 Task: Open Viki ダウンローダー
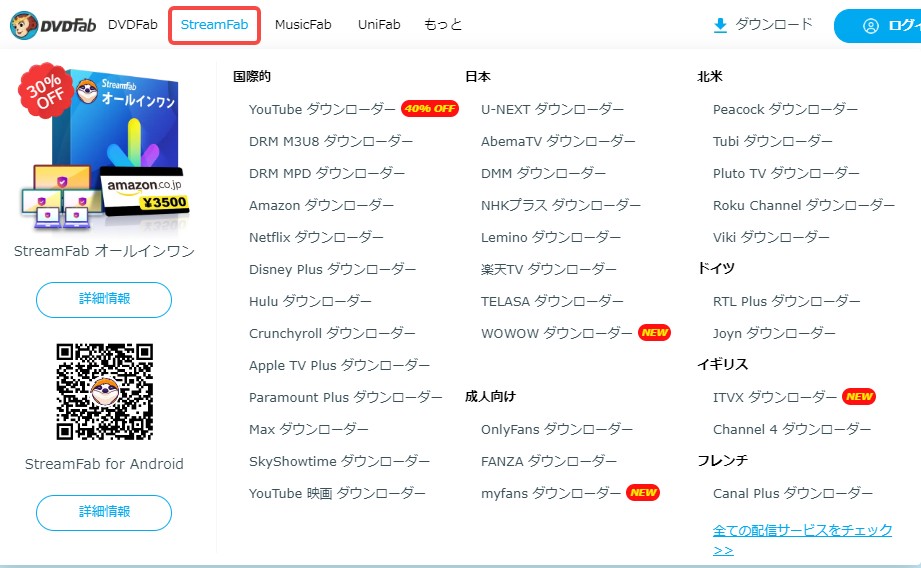coord(771,237)
